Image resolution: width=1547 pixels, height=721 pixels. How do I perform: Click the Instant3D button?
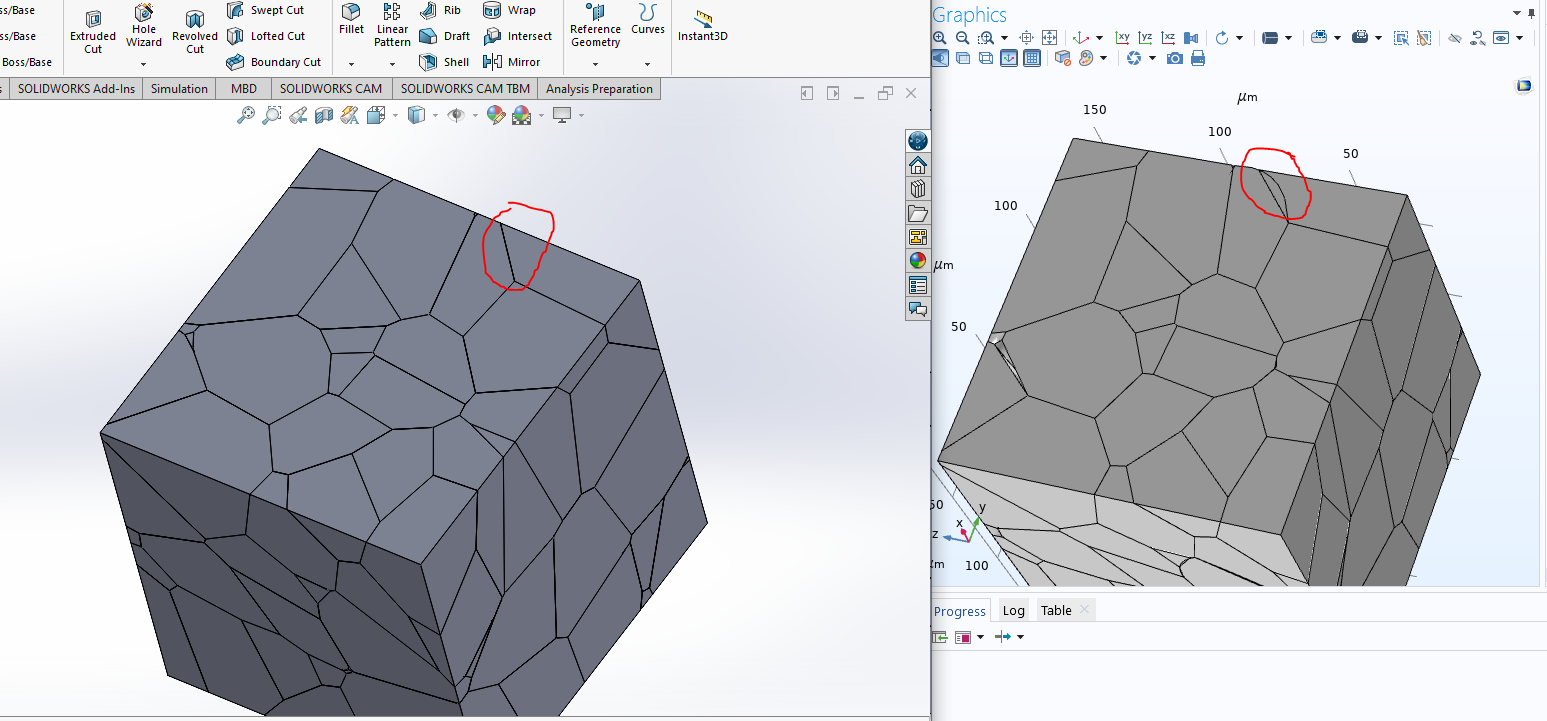click(703, 28)
